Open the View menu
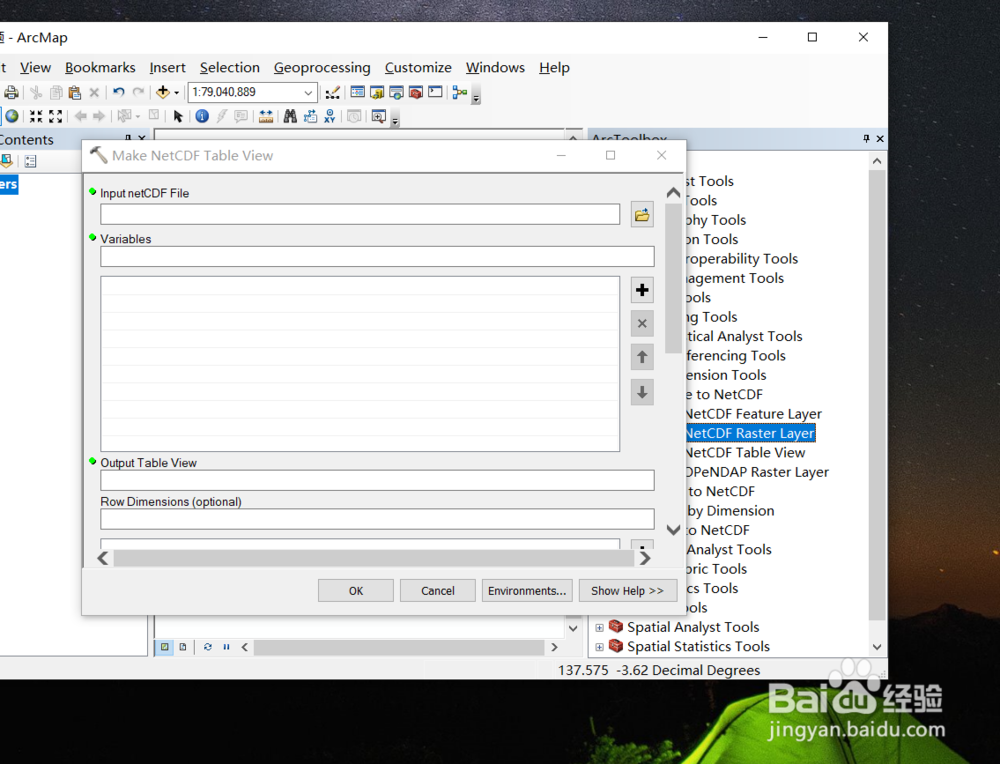The height and width of the screenshot is (764, 1000). pos(35,68)
